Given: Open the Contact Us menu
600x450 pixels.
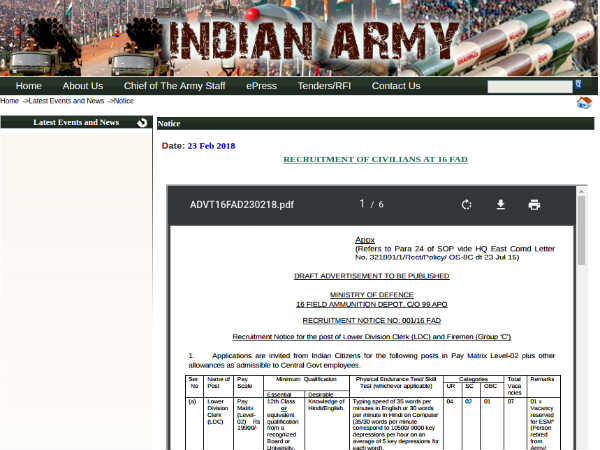Looking at the screenshot, I should pyautogui.click(x=396, y=86).
